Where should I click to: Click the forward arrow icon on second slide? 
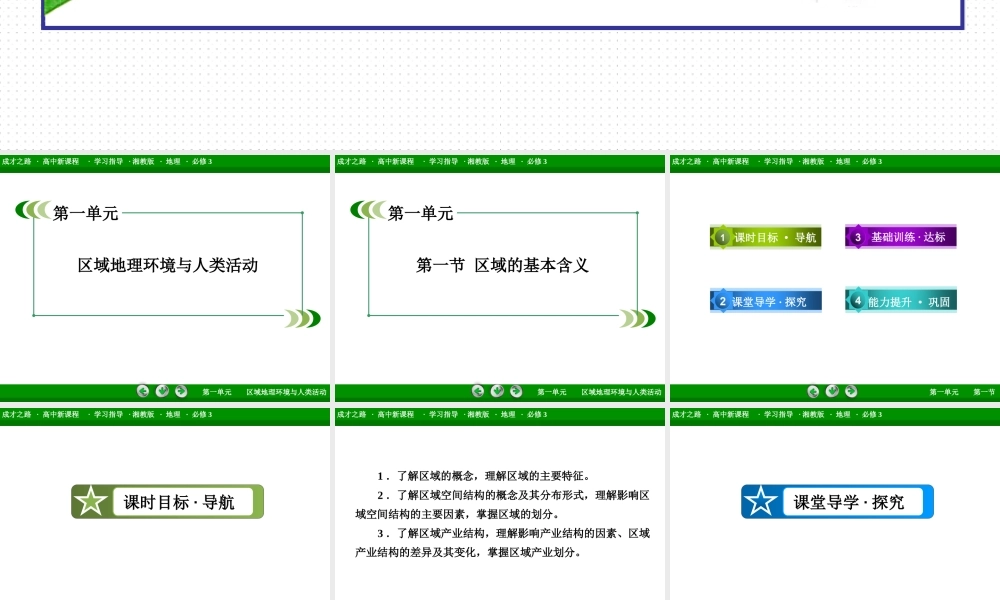[x=516, y=391]
